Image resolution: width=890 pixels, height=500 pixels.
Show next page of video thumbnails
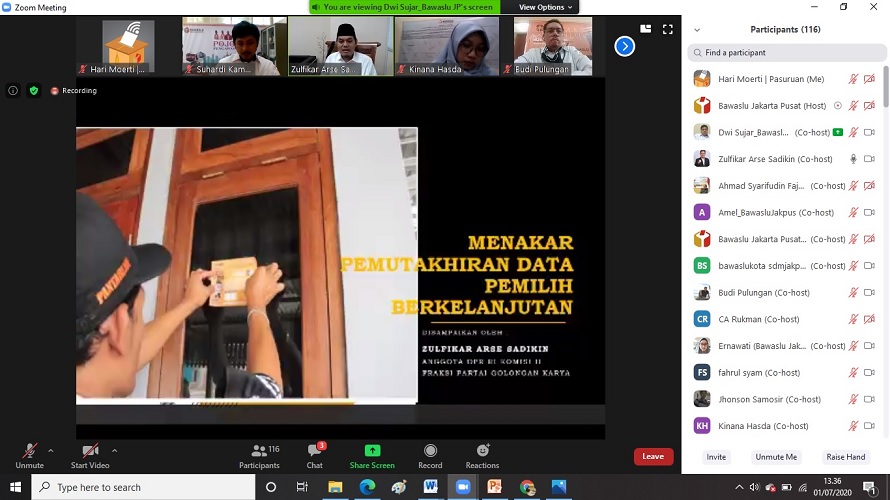[x=624, y=46]
